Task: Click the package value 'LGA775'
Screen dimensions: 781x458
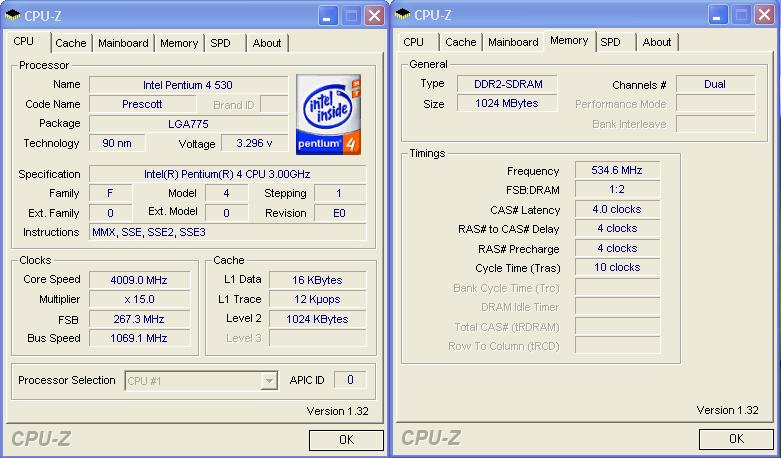Action: pos(188,124)
